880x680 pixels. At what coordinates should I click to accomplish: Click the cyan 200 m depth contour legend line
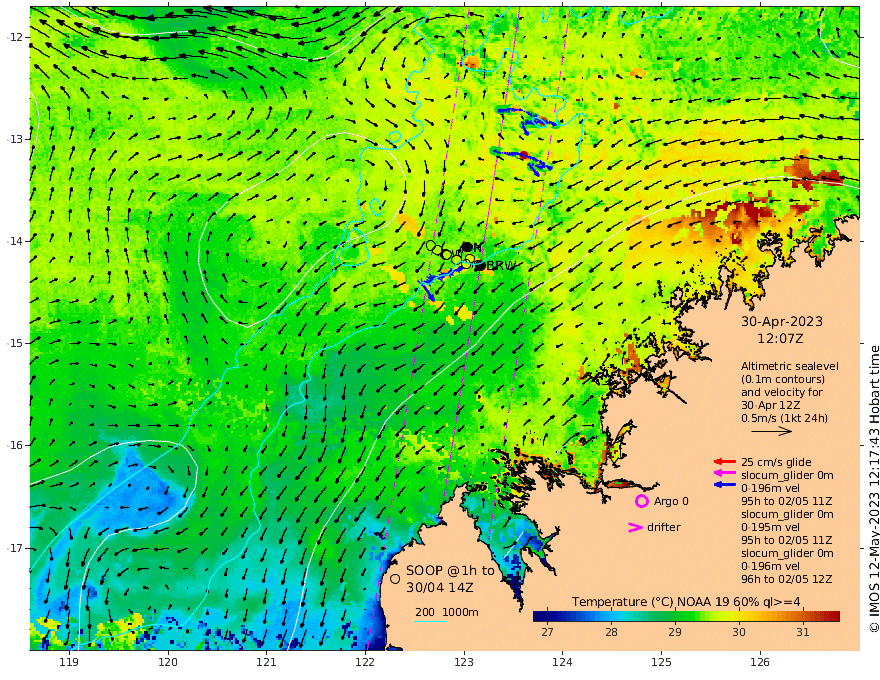pyautogui.click(x=430, y=621)
